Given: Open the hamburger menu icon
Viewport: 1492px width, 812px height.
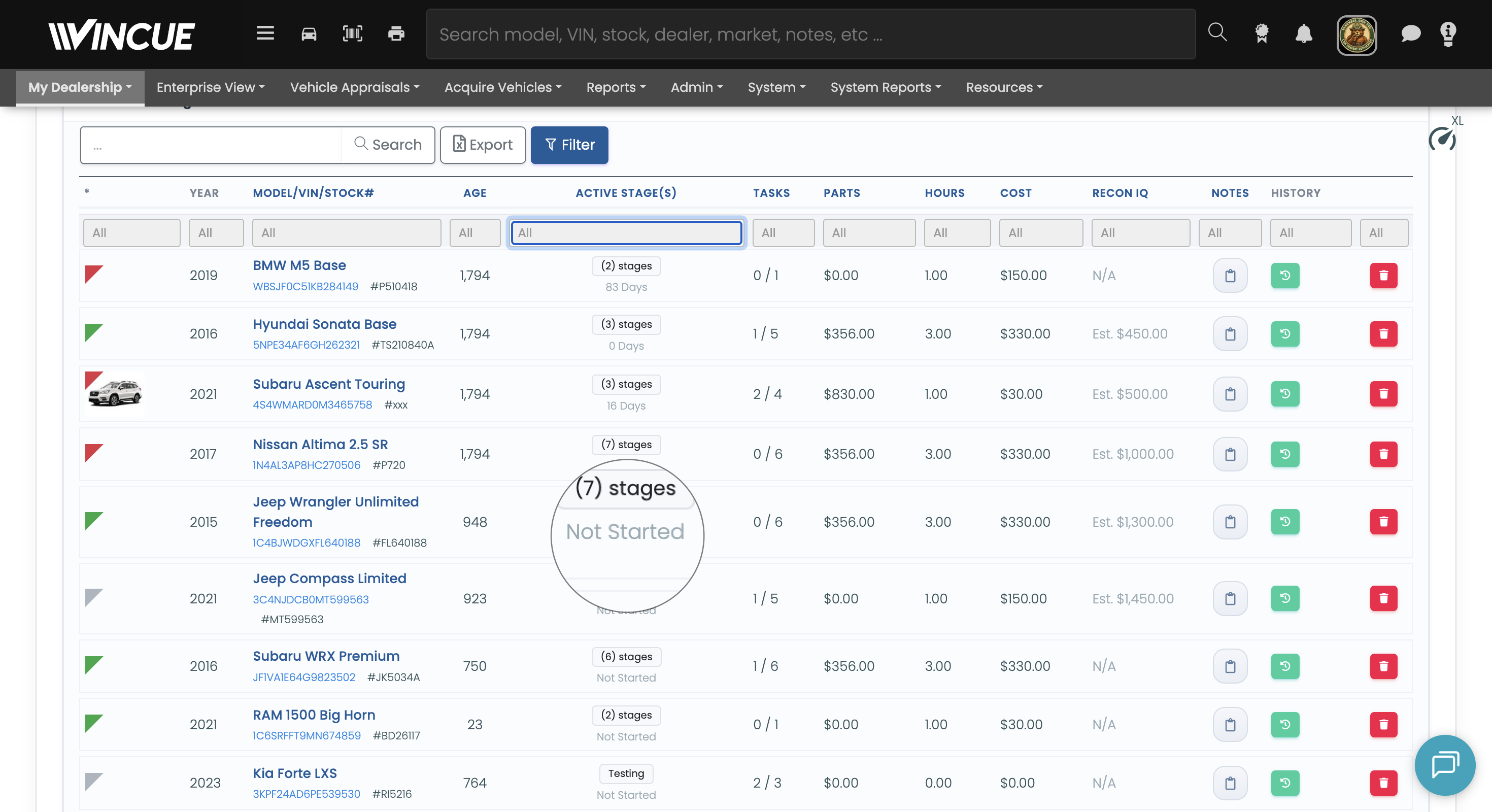Looking at the screenshot, I should pyautogui.click(x=265, y=33).
